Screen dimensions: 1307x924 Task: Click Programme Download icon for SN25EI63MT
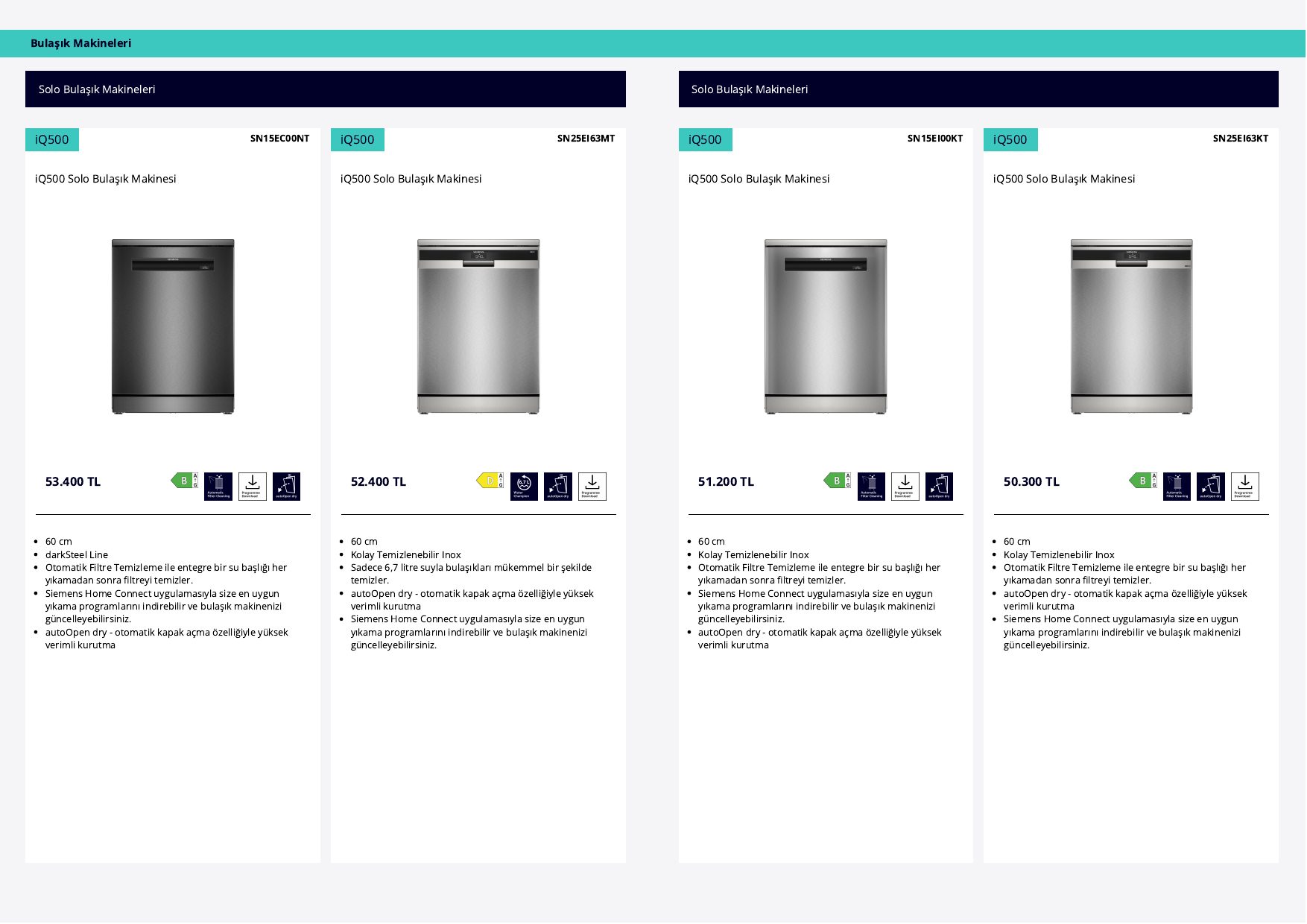[592, 487]
